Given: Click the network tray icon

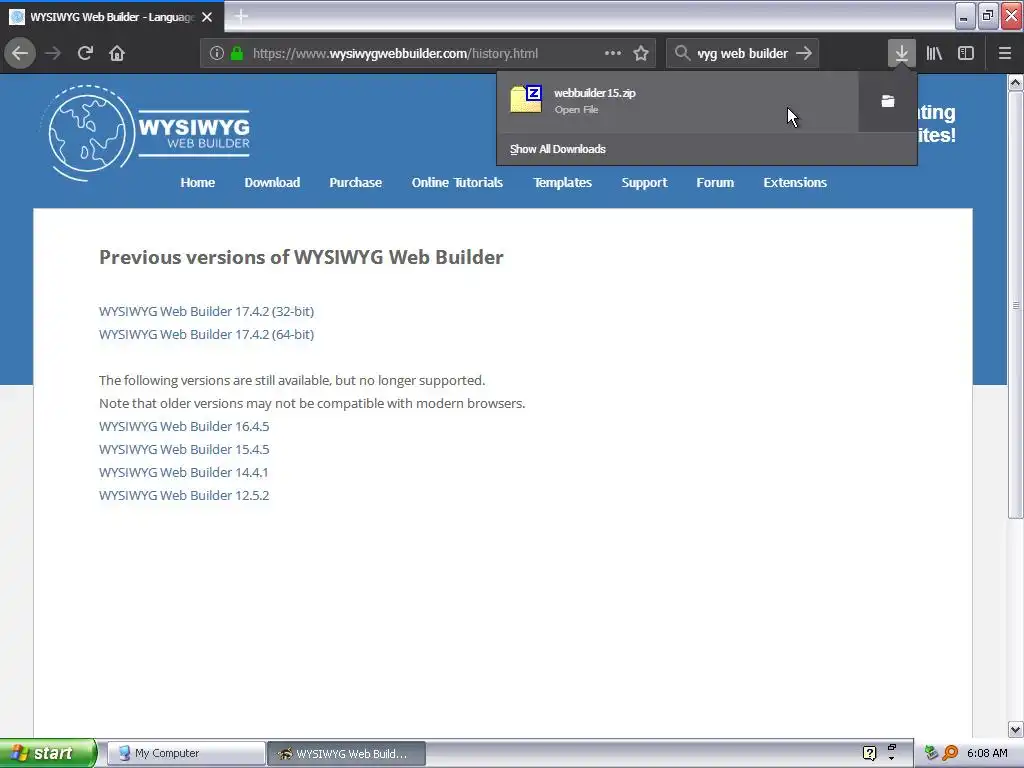Looking at the screenshot, I should [x=931, y=753].
